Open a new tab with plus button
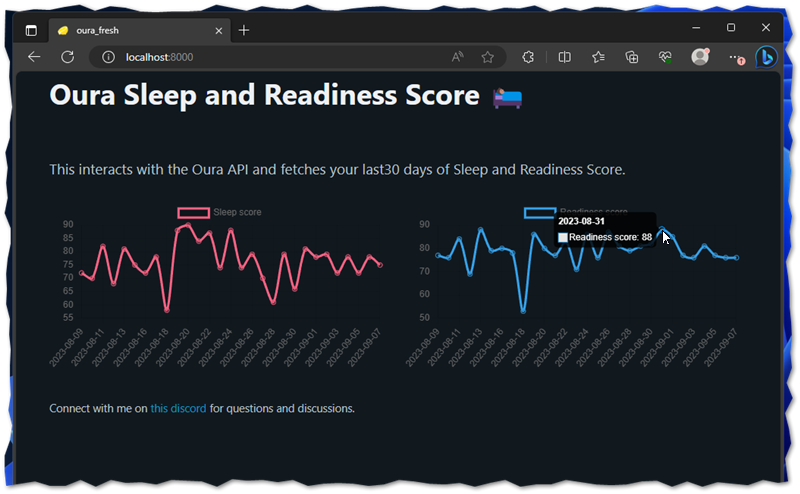 [244, 30]
